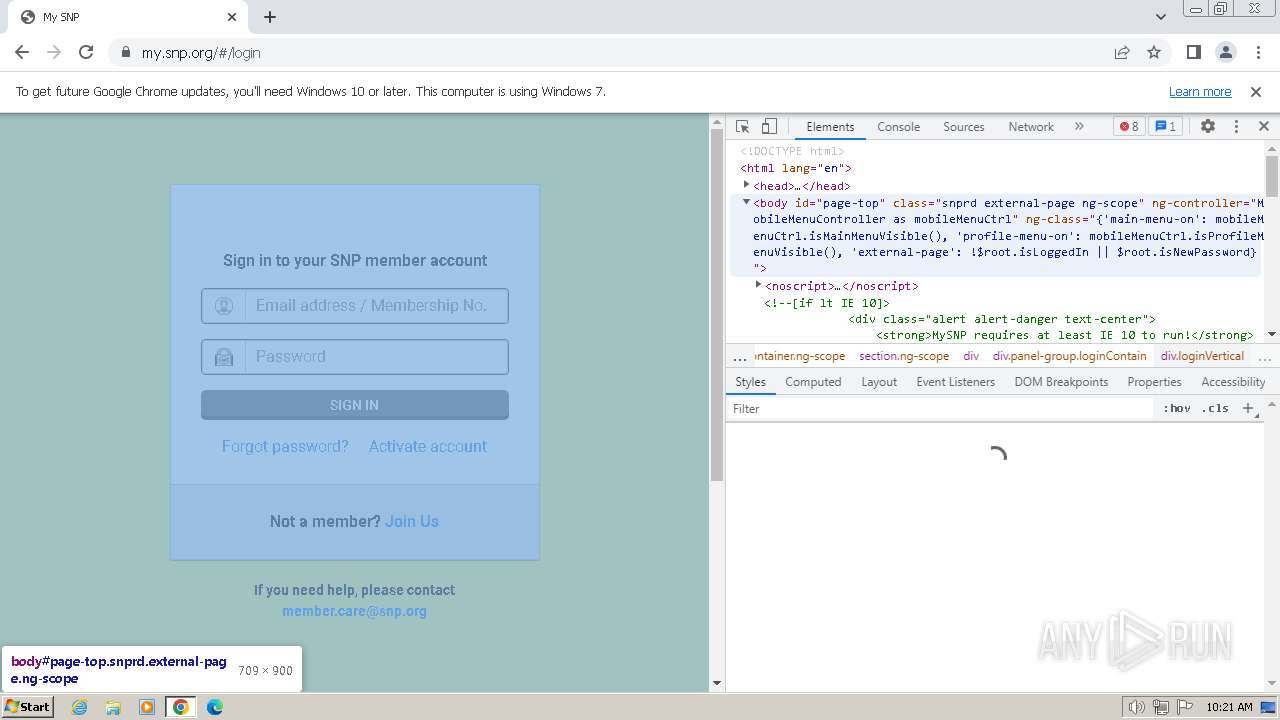Show more DevTools tabs
Image resolution: width=1280 pixels, height=720 pixels.
[x=1079, y=127]
